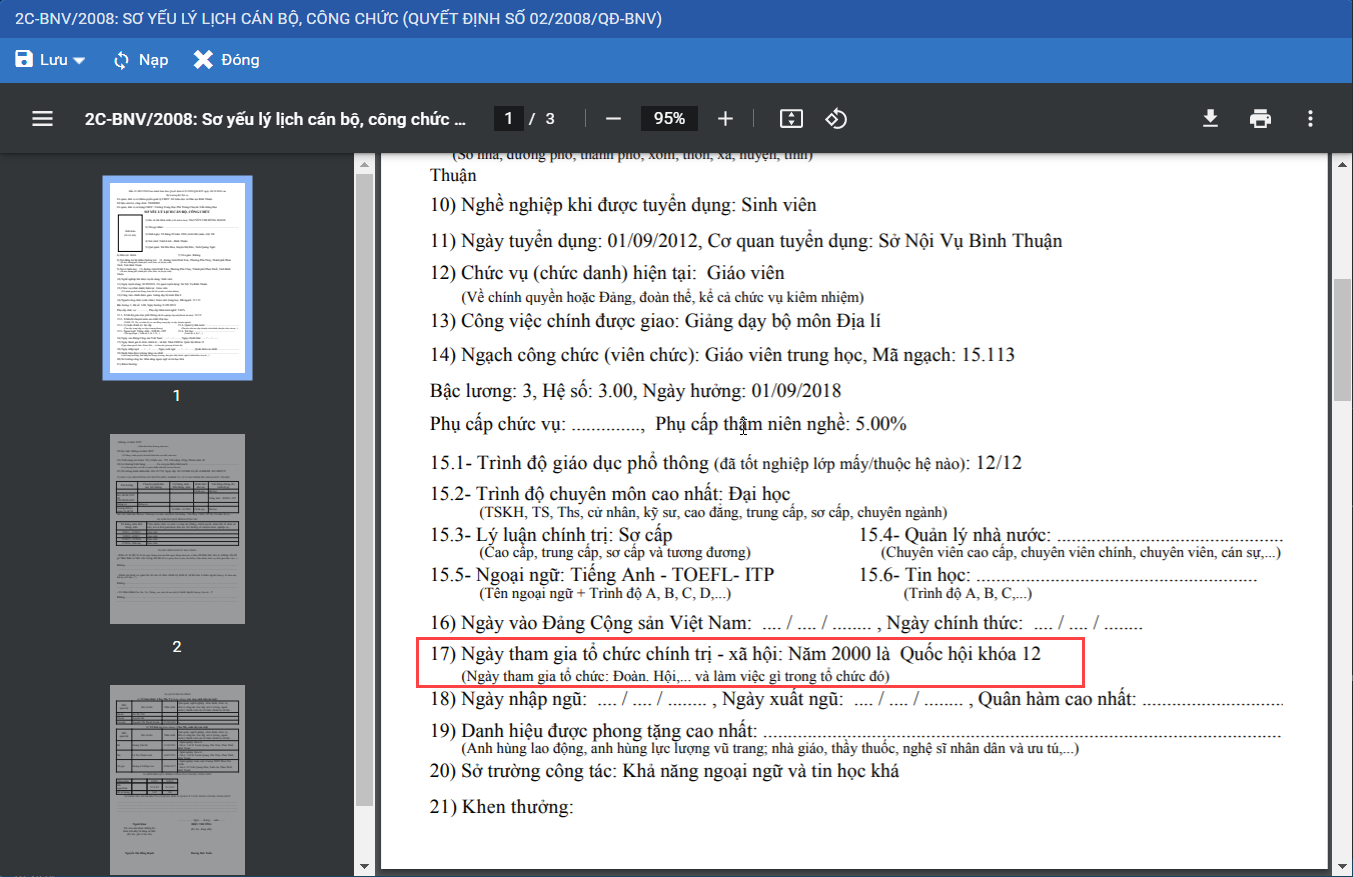Viewport: 1353px width, 877px height.
Task: Click the fit to page icon
Action: [791, 119]
